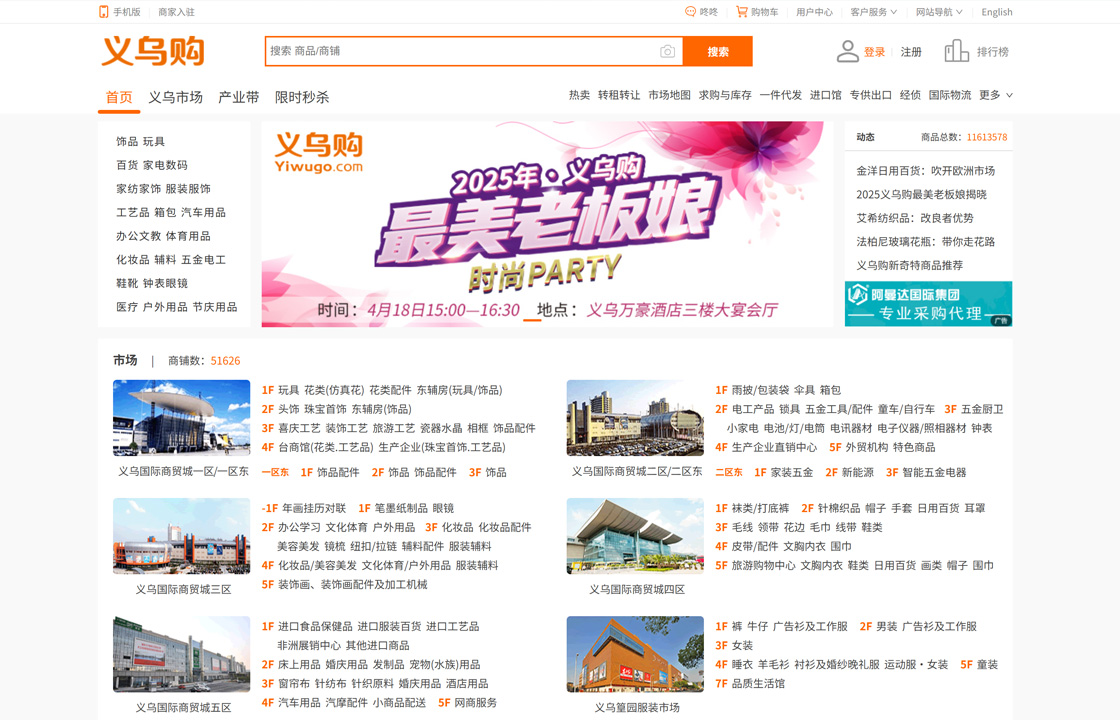Image resolution: width=1120 pixels, height=720 pixels.
Task: Open 转租转让 in the navigation bar
Action: pos(619,95)
